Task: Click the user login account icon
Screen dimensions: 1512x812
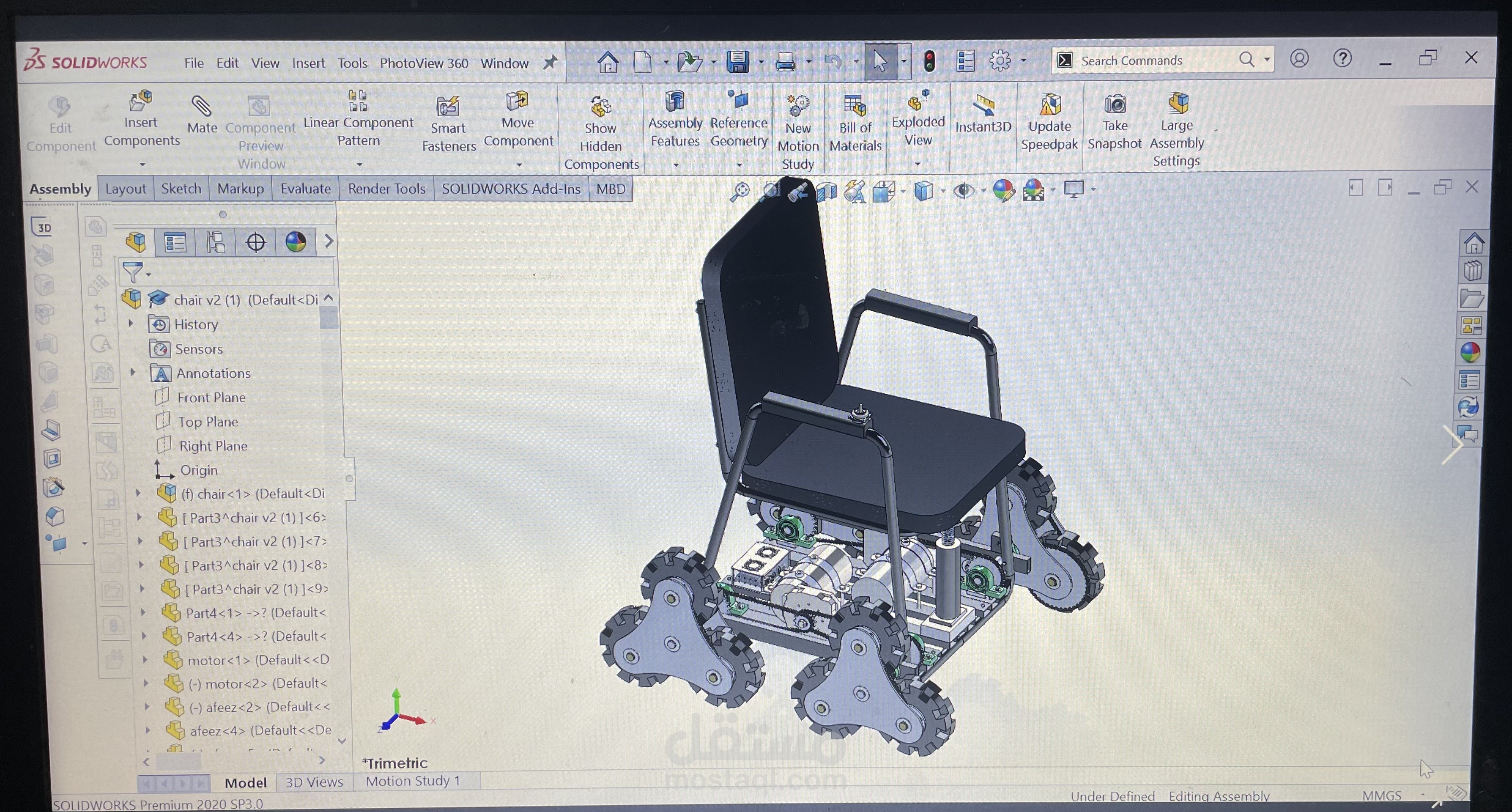Action: (x=1299, y=58)
